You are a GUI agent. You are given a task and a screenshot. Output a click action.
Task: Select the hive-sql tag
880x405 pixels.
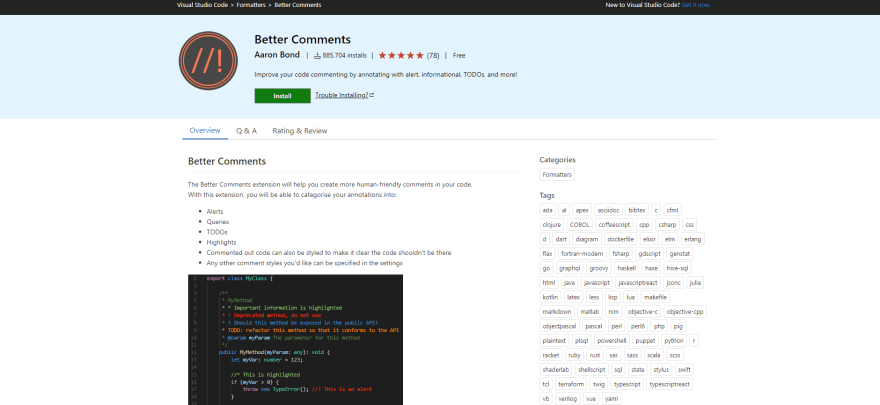[x=678, y=268]
